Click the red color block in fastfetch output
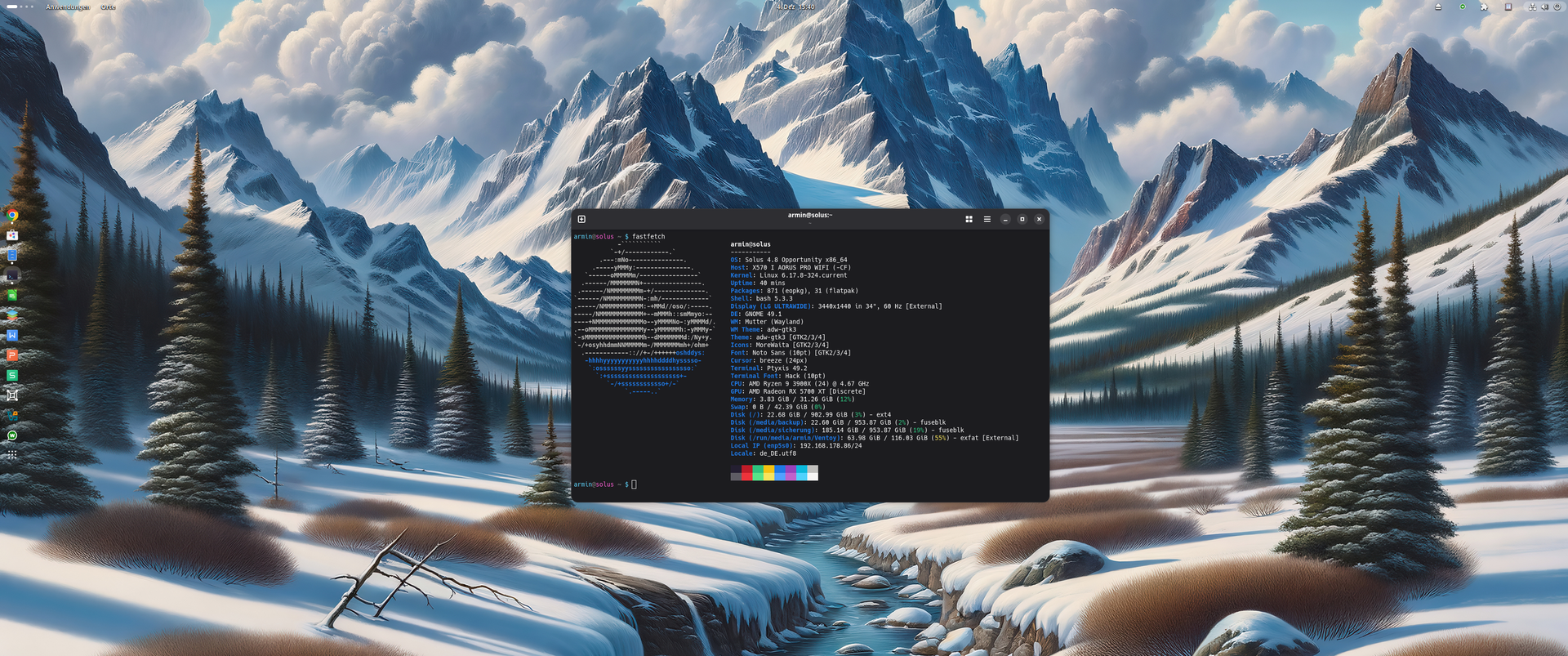The width and height of the screenshot is (1568, 656). 746,473
